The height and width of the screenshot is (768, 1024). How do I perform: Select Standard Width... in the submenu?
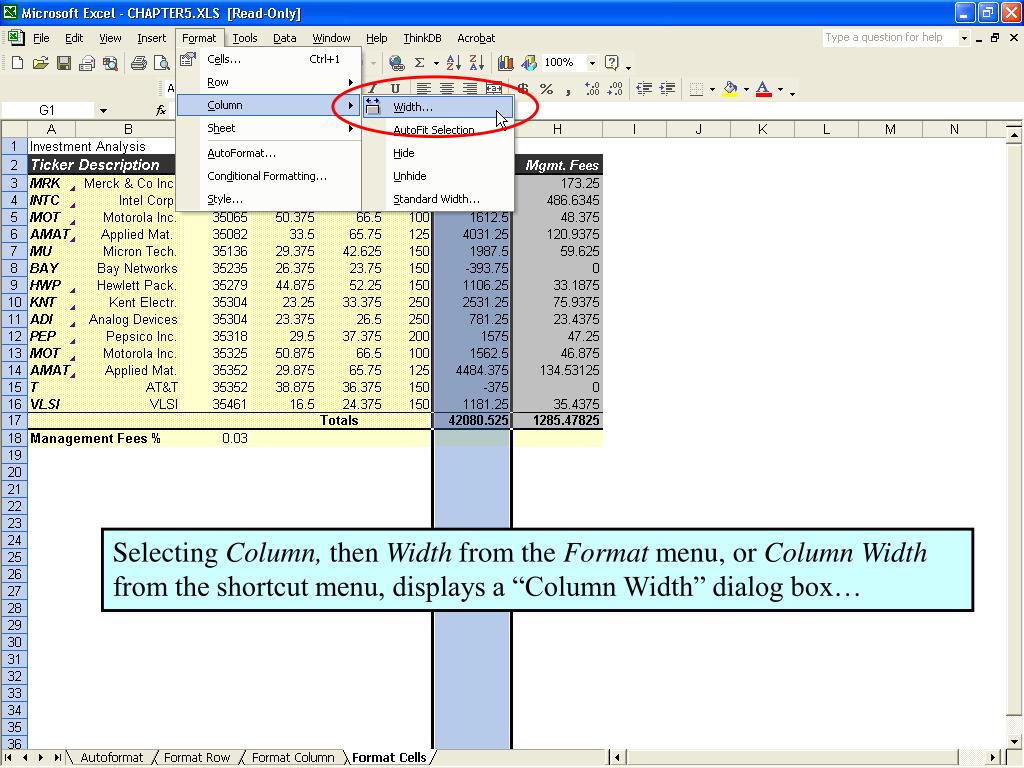(439, 199)
